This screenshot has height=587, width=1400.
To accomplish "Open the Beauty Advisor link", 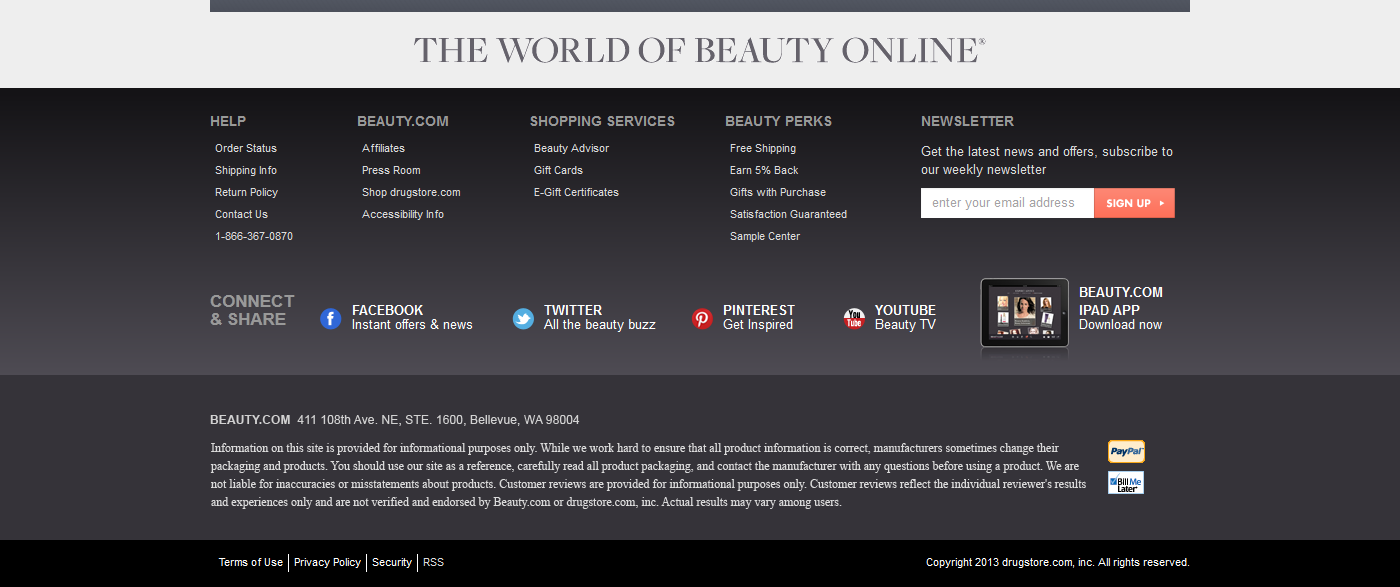I will click(571, 148).
